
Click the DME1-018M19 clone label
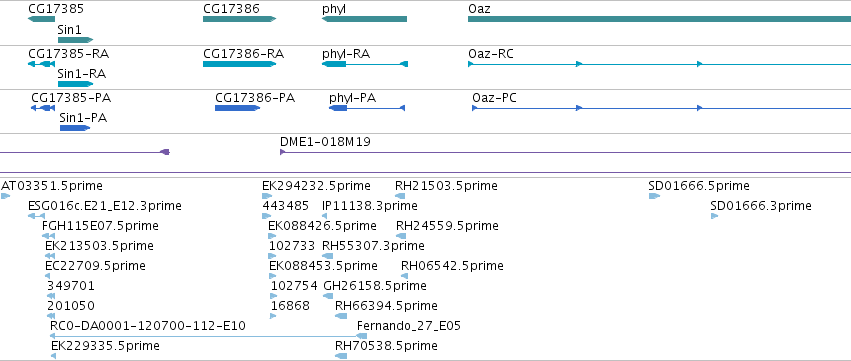click(325, 142)
